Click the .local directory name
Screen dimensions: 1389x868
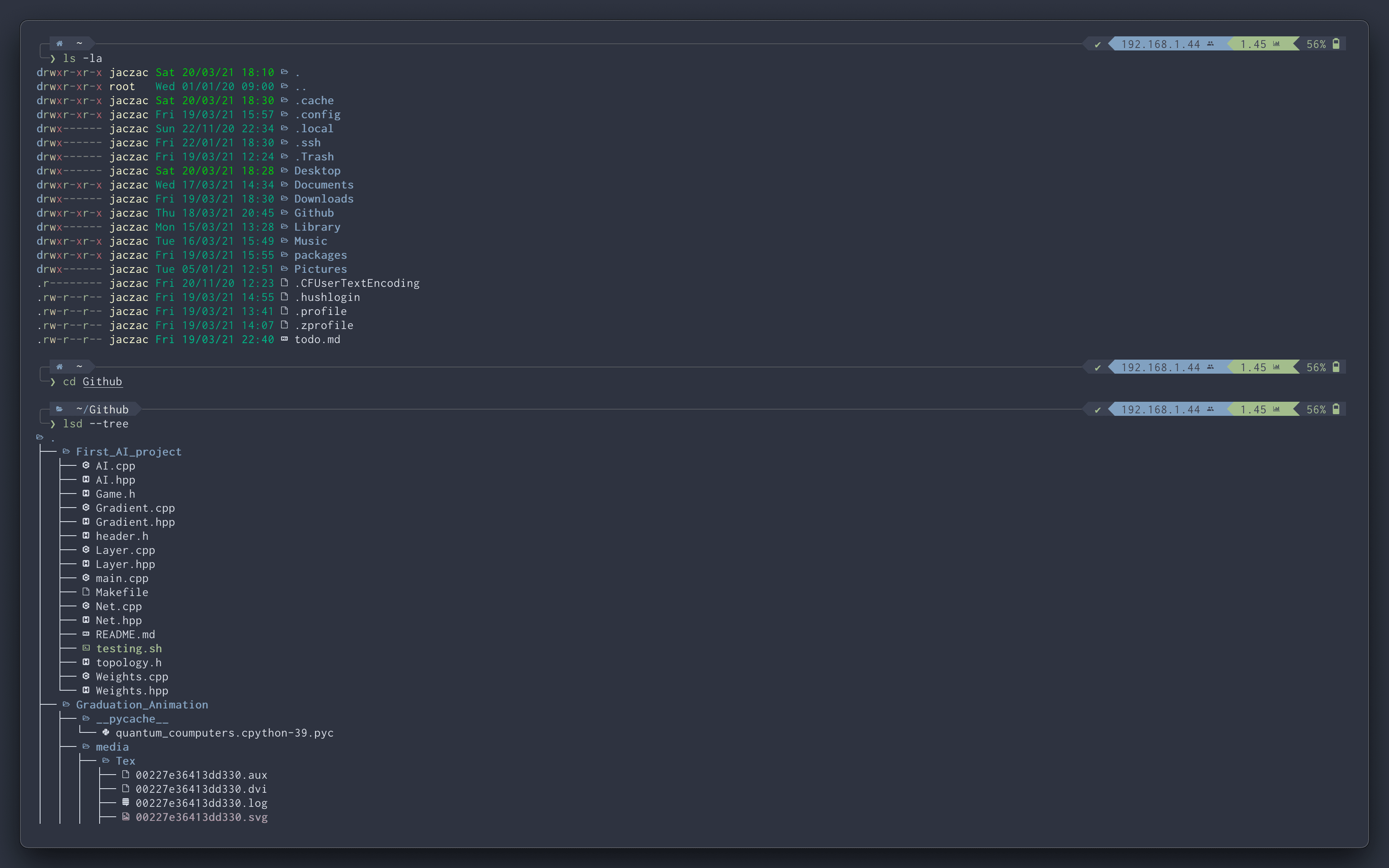(x=314, y=128)
